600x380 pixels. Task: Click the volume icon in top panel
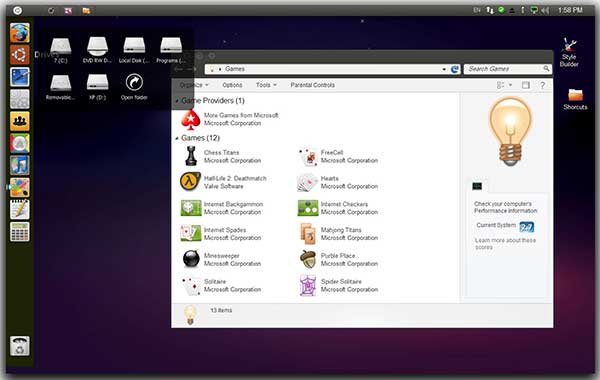tap(545, 10)
